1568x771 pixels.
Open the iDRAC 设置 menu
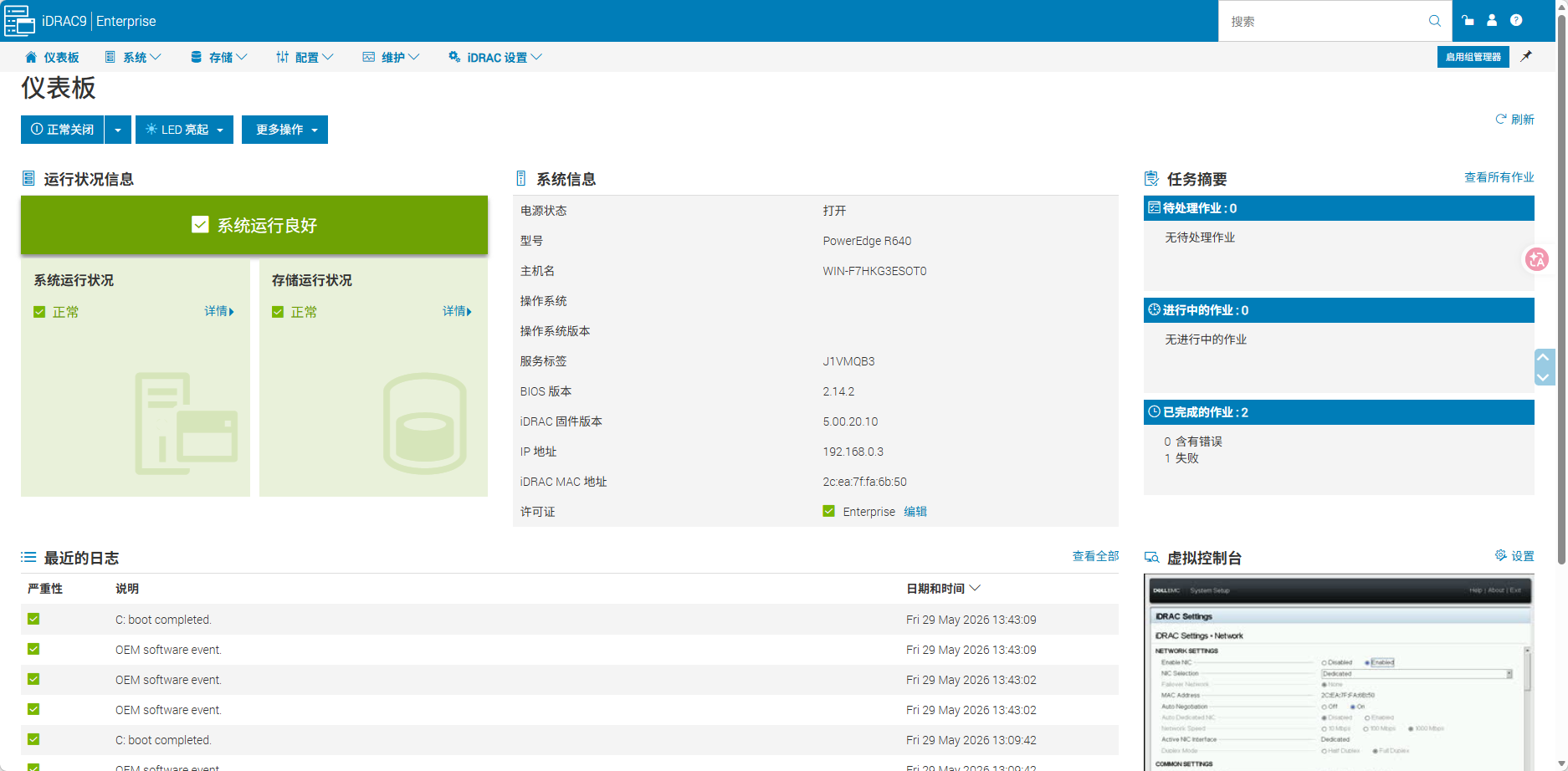point(495,57)
